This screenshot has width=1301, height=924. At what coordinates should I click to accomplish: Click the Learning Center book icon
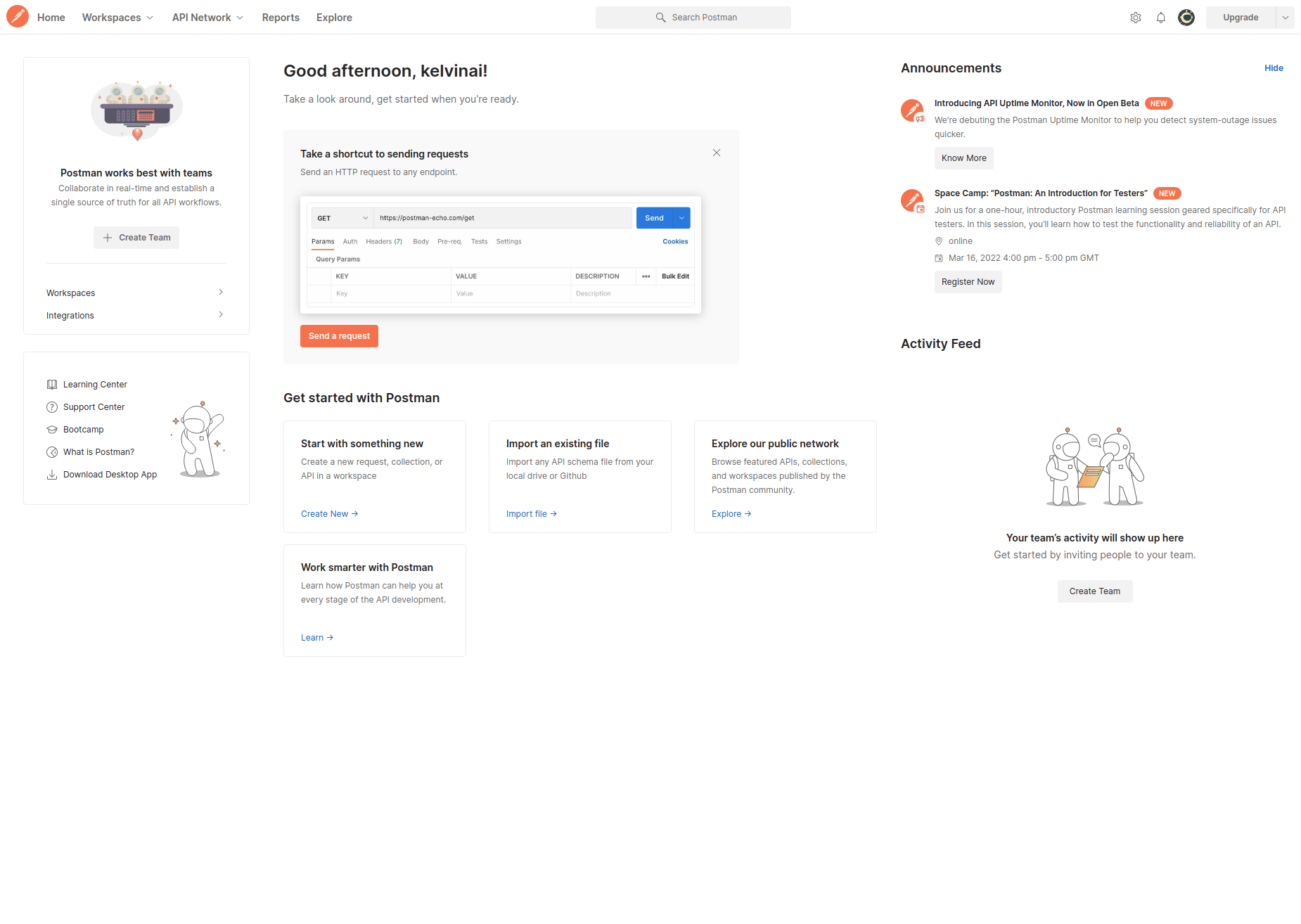tap(52, 385)
